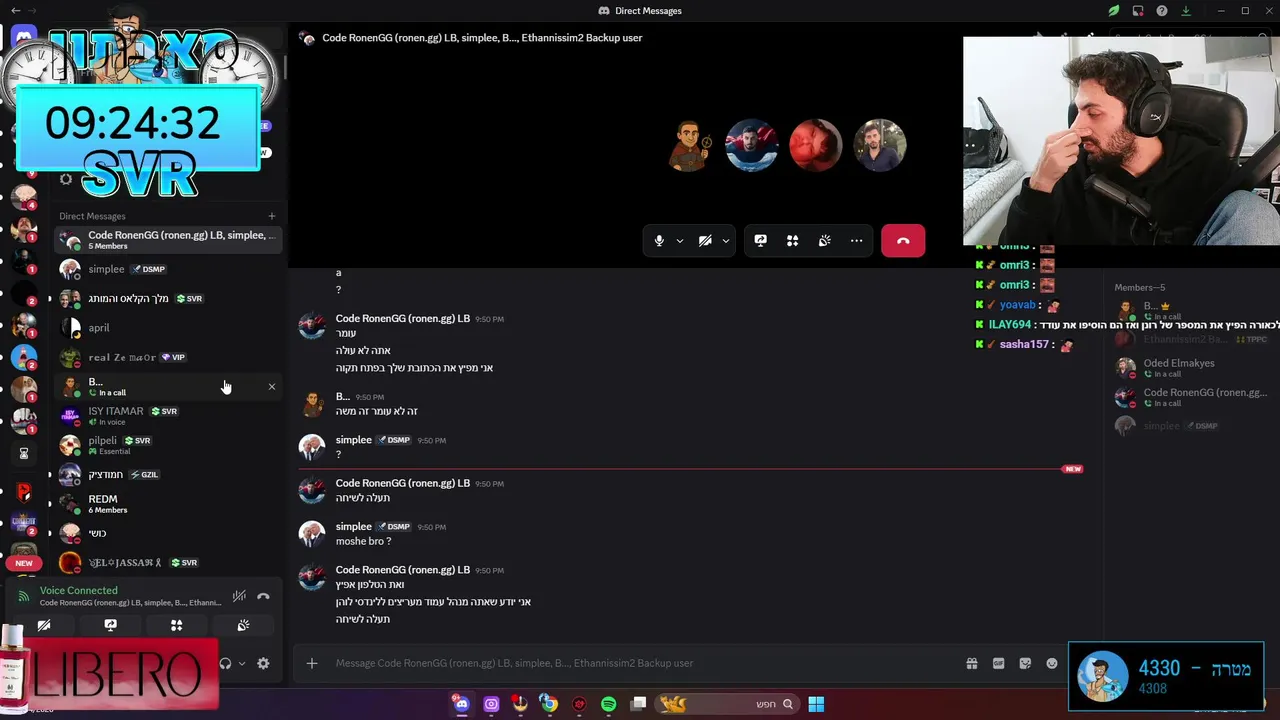Click taskbar search box
This screenshot has width=1280, height=720.
[x=728, y=704]
